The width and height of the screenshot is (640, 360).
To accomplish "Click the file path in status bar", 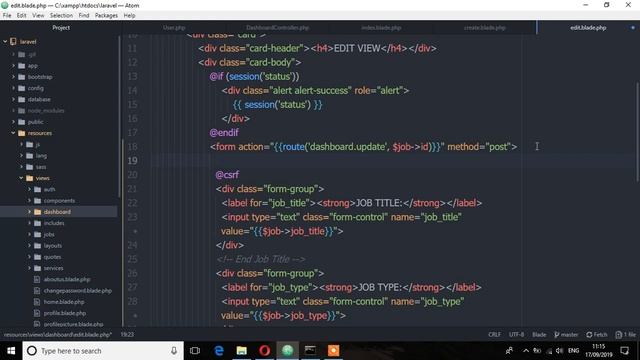I will click(x=58, y=335).
